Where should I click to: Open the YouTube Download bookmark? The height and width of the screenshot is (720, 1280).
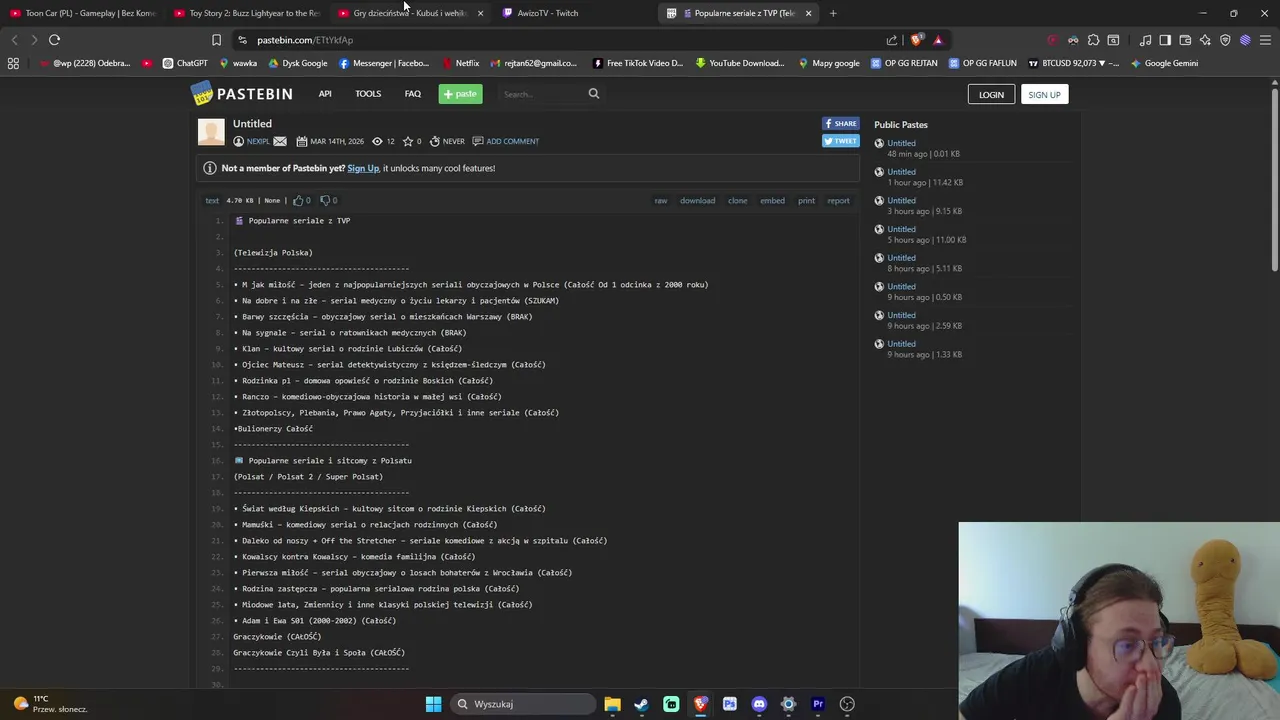741,63
